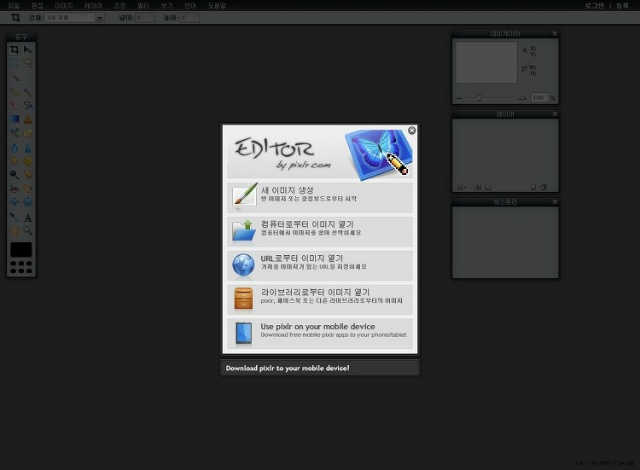This screenshot has width=640, height=470.
Task: Select the Clone Stamp tool
Action: point(28,119)
